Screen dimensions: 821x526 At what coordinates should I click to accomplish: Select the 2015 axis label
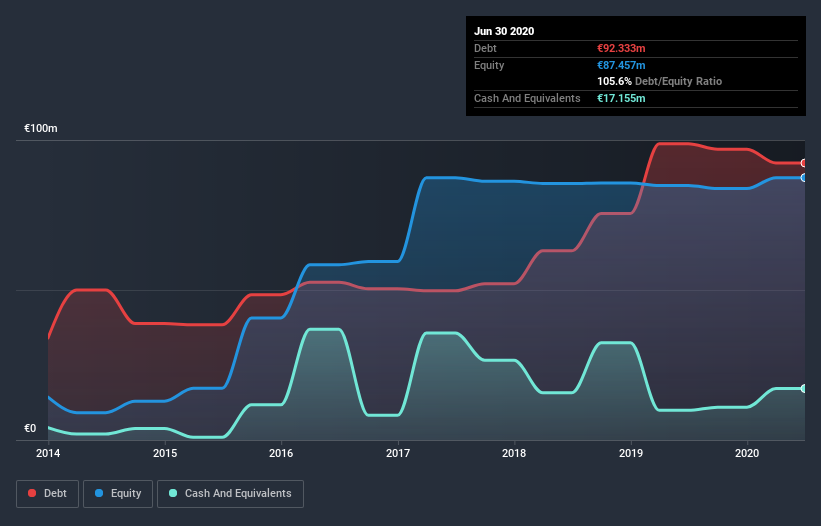(x=165, y=453)
